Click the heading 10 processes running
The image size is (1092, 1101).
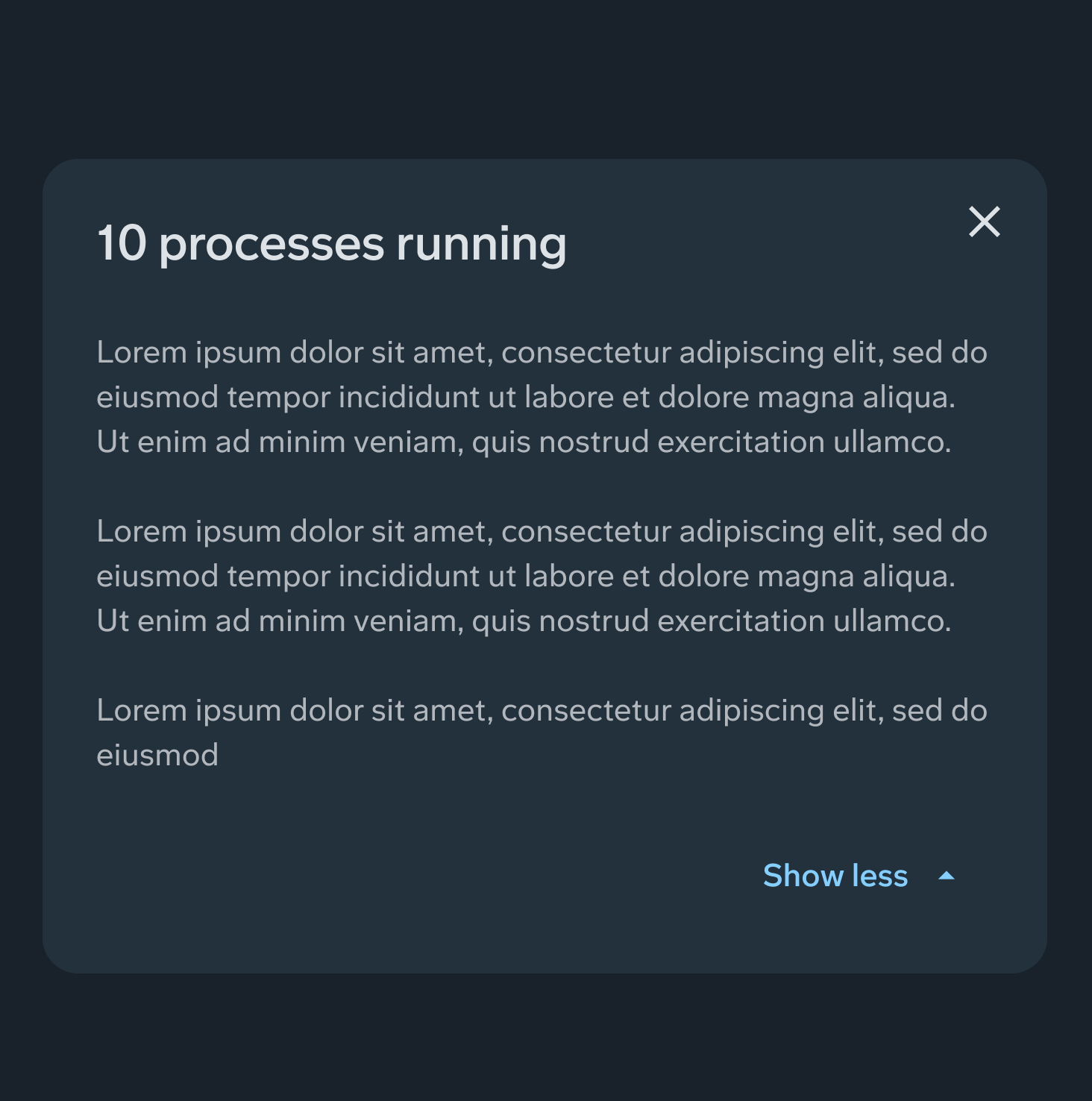click(x=332, y=243)
